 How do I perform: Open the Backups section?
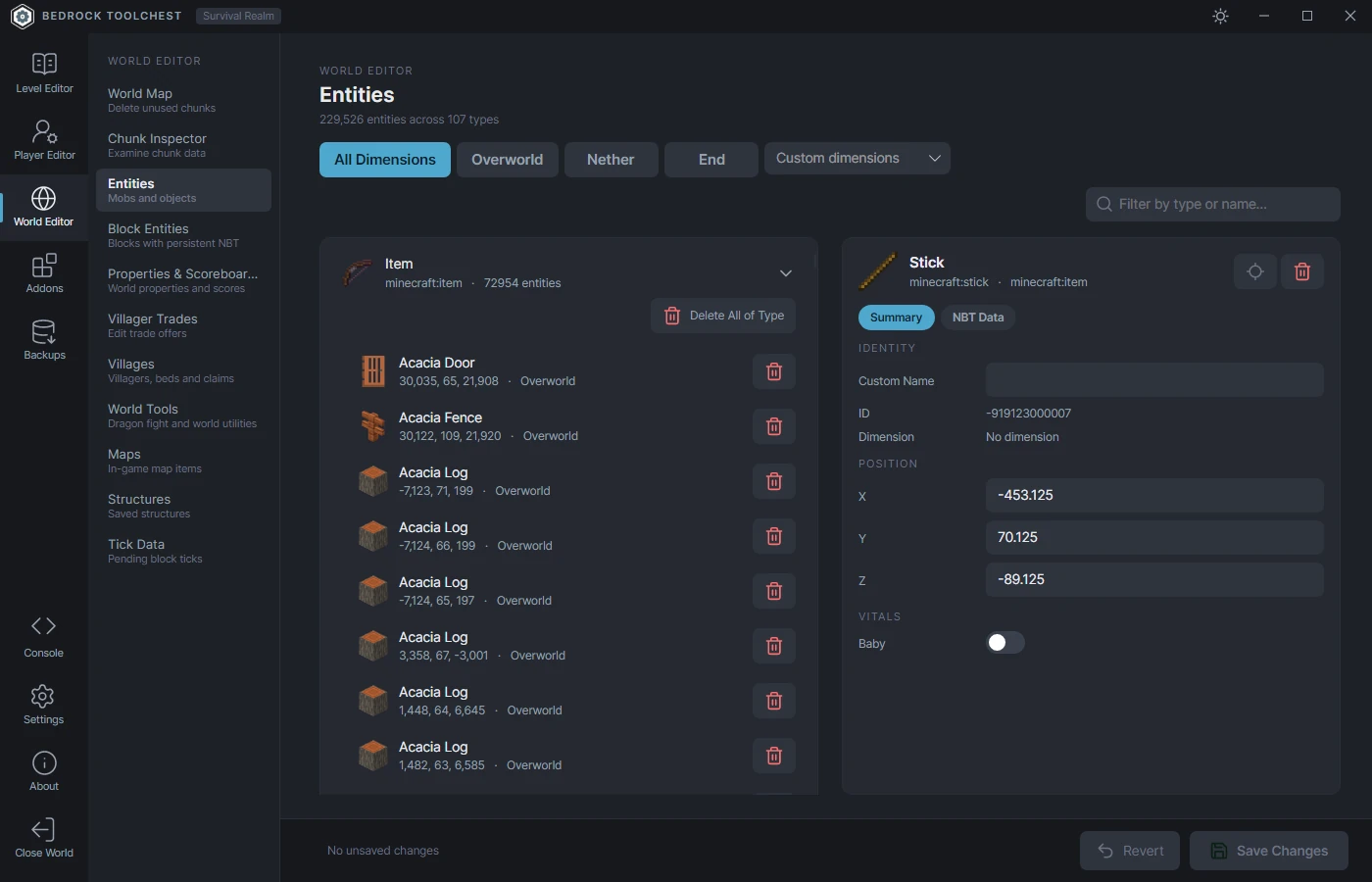coord(44,340)
